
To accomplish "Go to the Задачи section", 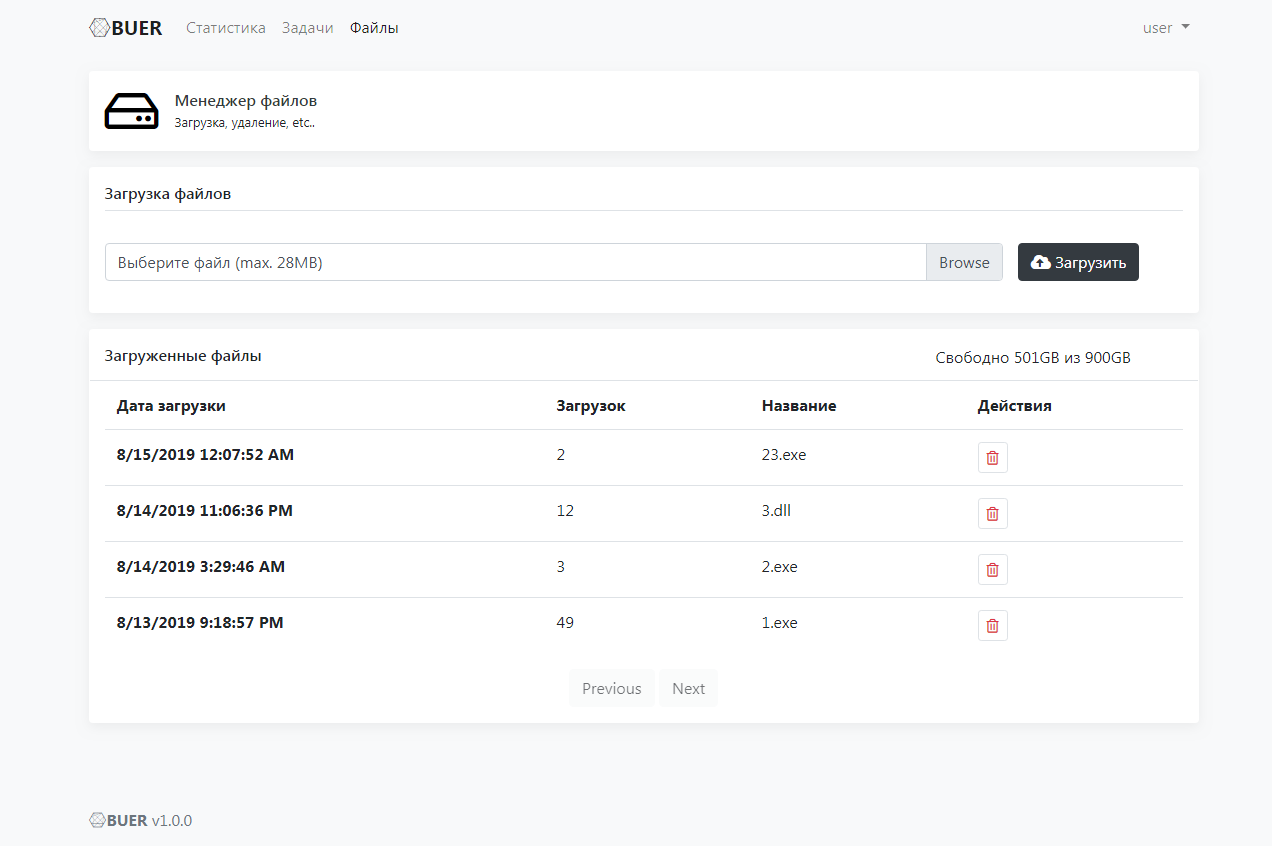I will pyautogui.click(x=308, y=28).
